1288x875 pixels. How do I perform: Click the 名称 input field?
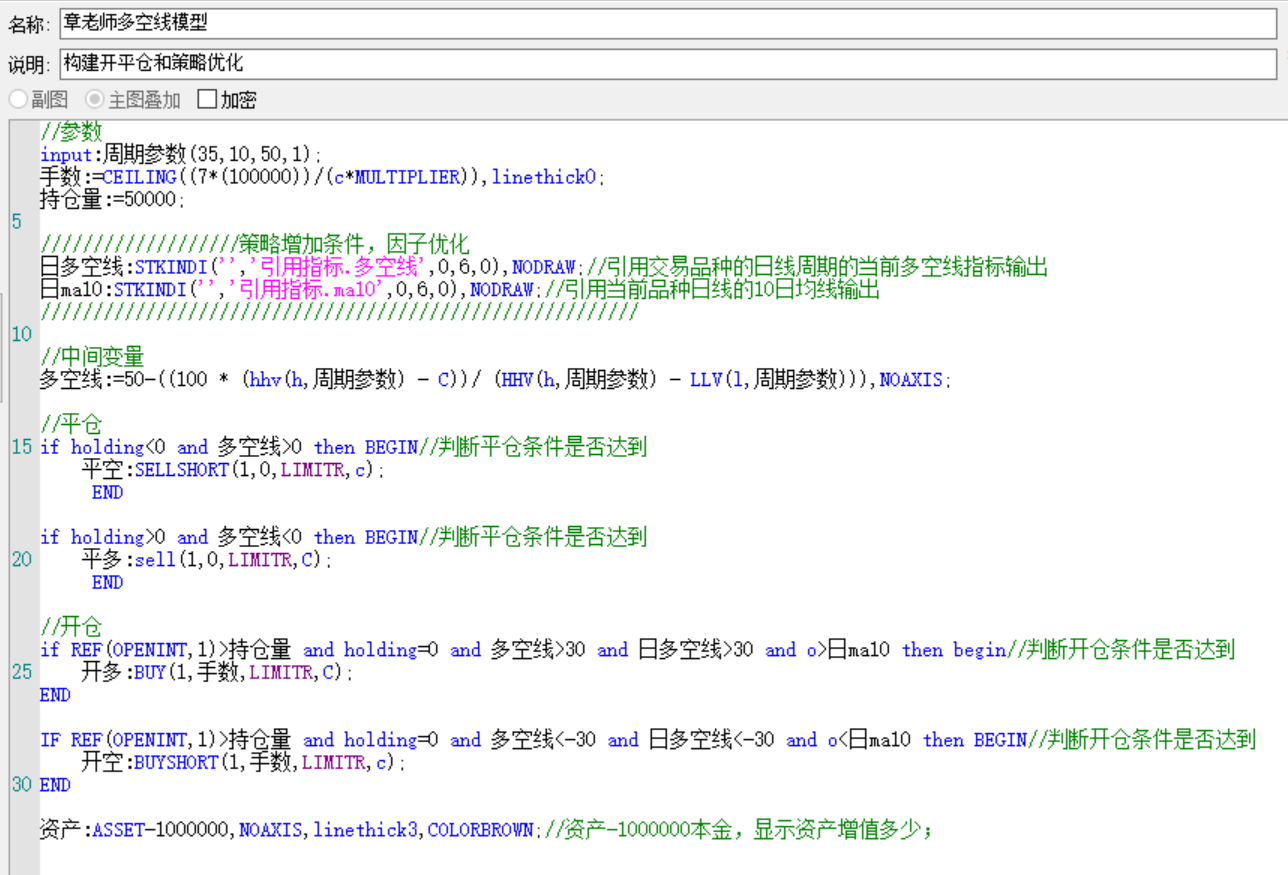pos(667,23)
